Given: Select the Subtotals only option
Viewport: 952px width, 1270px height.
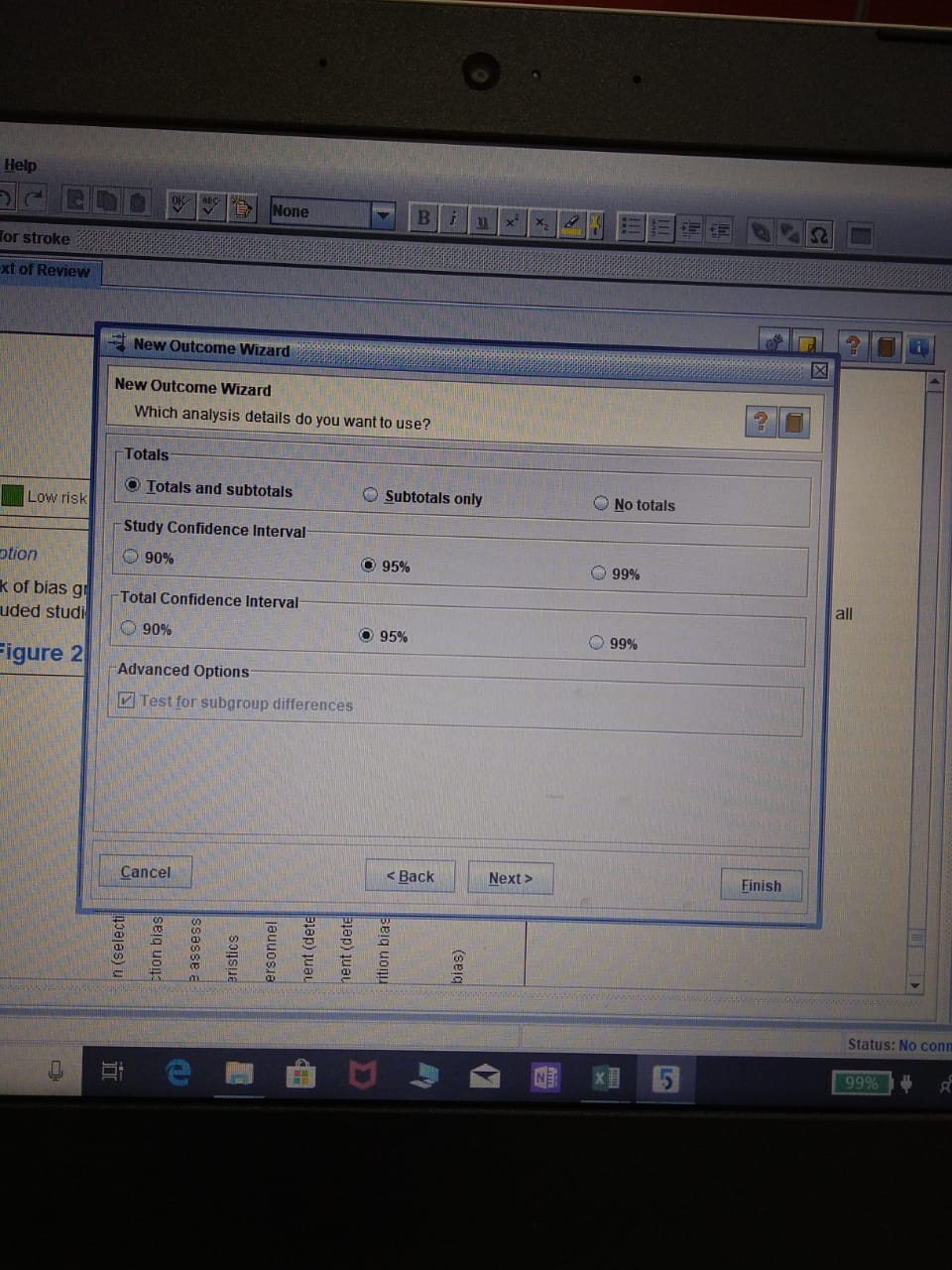Looking at the screenshot, I should pos(371,495).
